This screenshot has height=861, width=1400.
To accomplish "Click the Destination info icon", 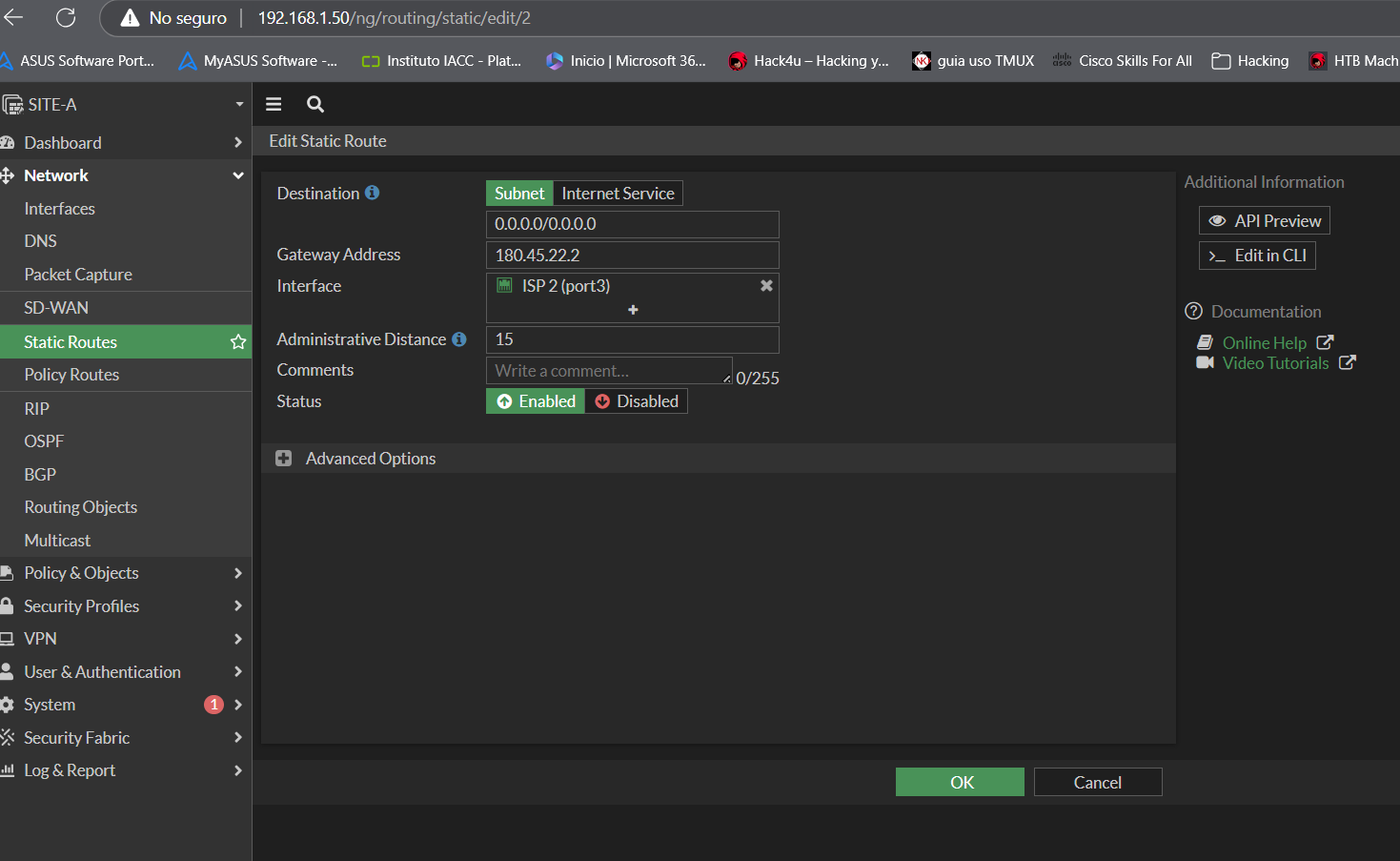I will (x=373, y=193).
